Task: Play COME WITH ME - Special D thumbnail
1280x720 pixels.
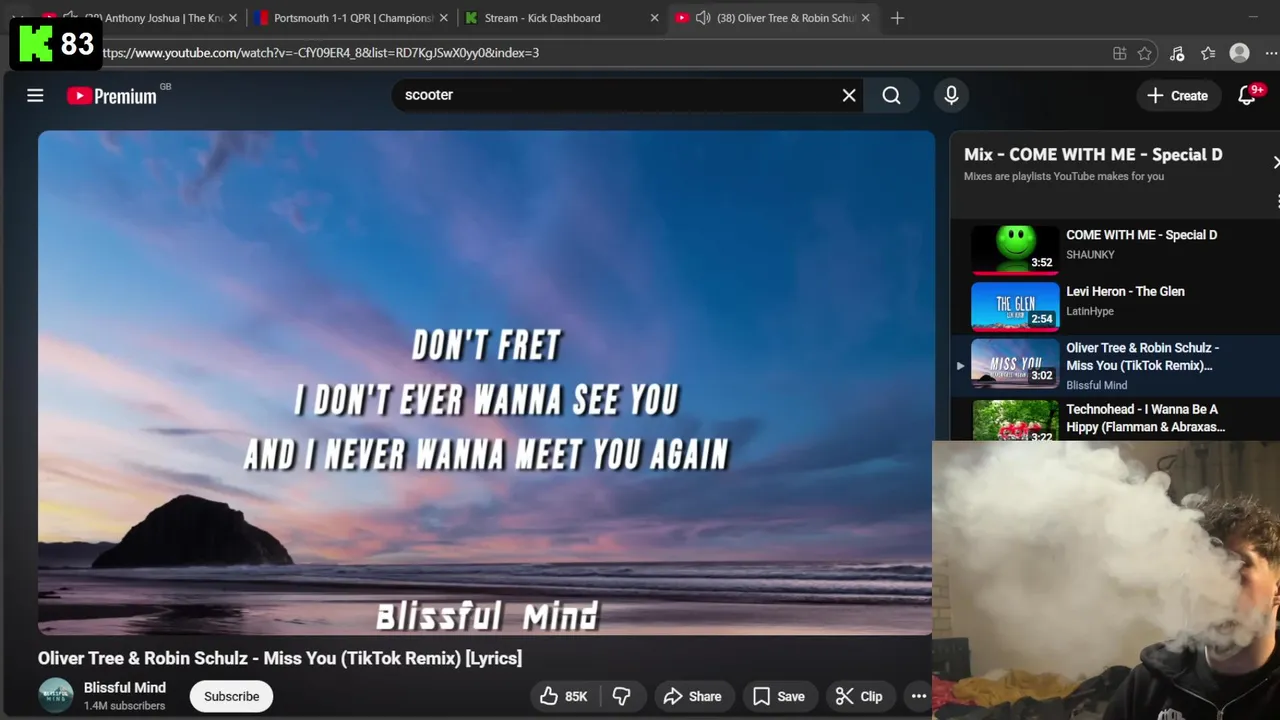Action: [1015, 250]
